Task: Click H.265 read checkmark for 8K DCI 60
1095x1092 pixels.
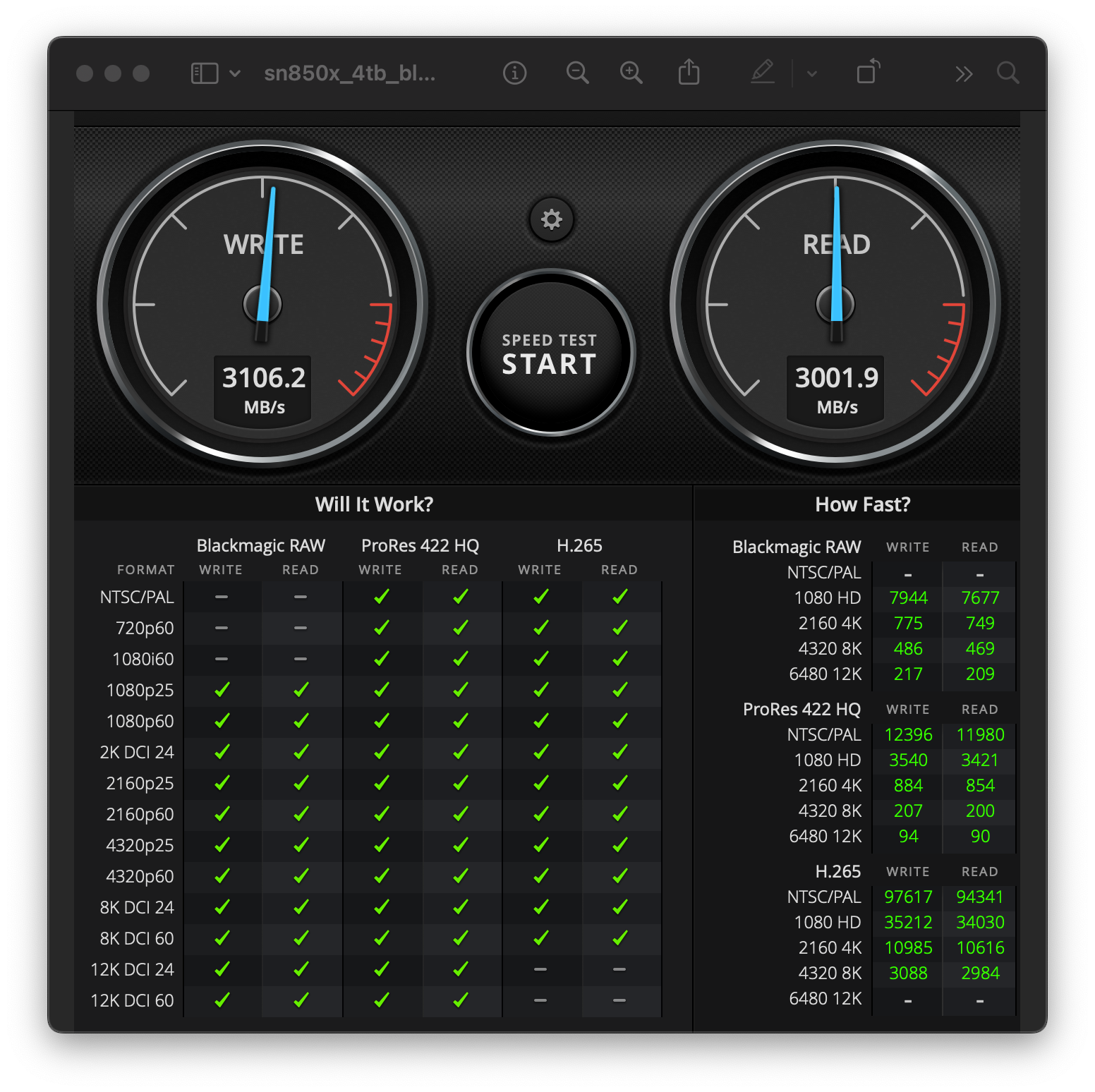Action: pyautogui.click(x=619, y=938)
